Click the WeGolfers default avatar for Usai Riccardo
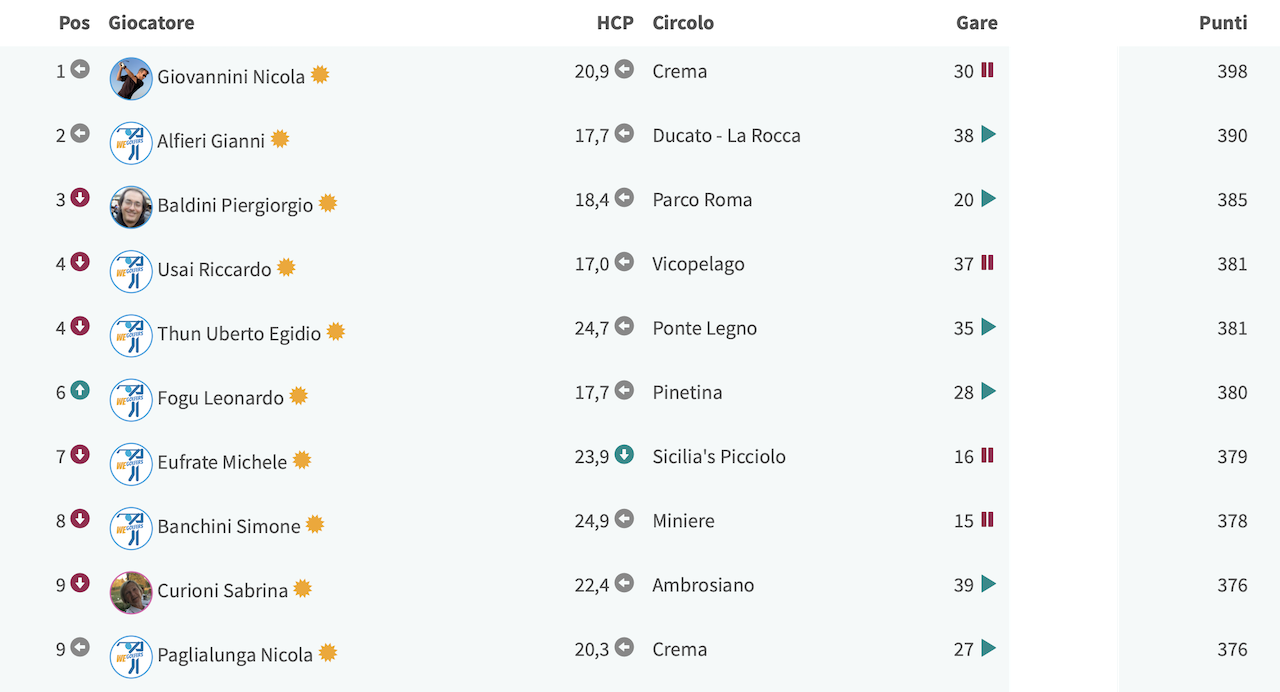This screenshot has height=692, width=1280. [x=131, y=271]
